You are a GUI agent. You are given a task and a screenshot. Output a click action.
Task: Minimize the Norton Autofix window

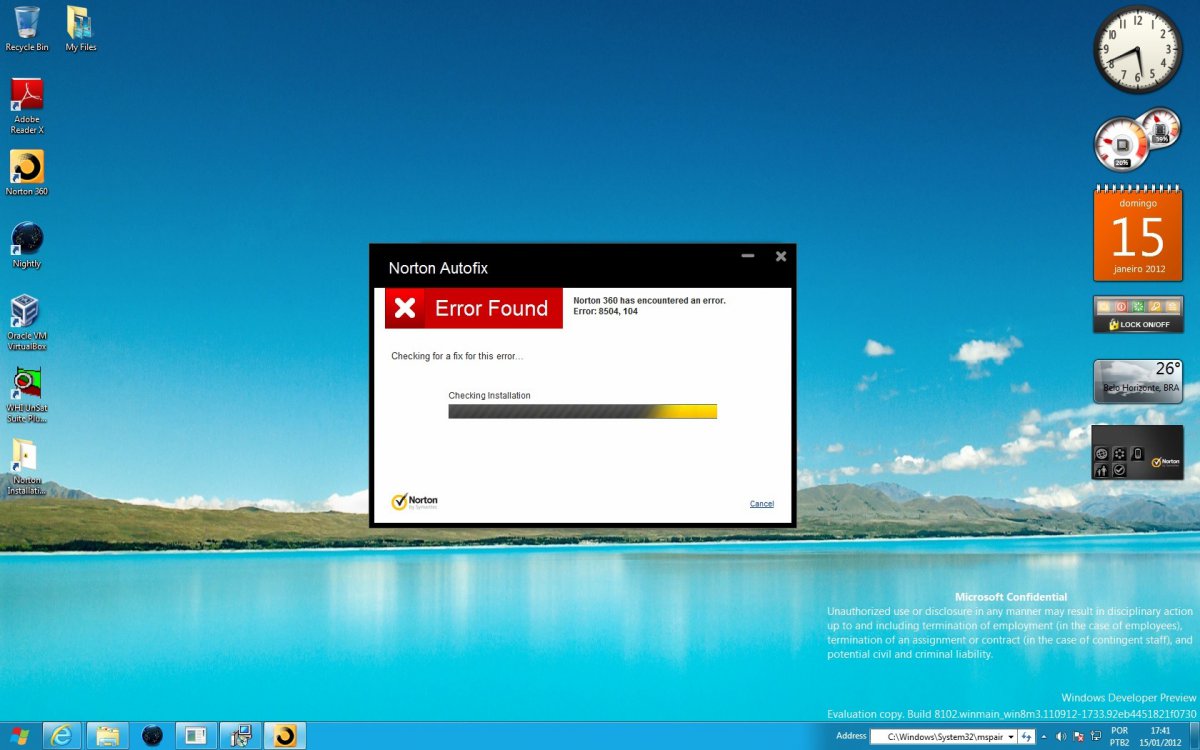748,257
